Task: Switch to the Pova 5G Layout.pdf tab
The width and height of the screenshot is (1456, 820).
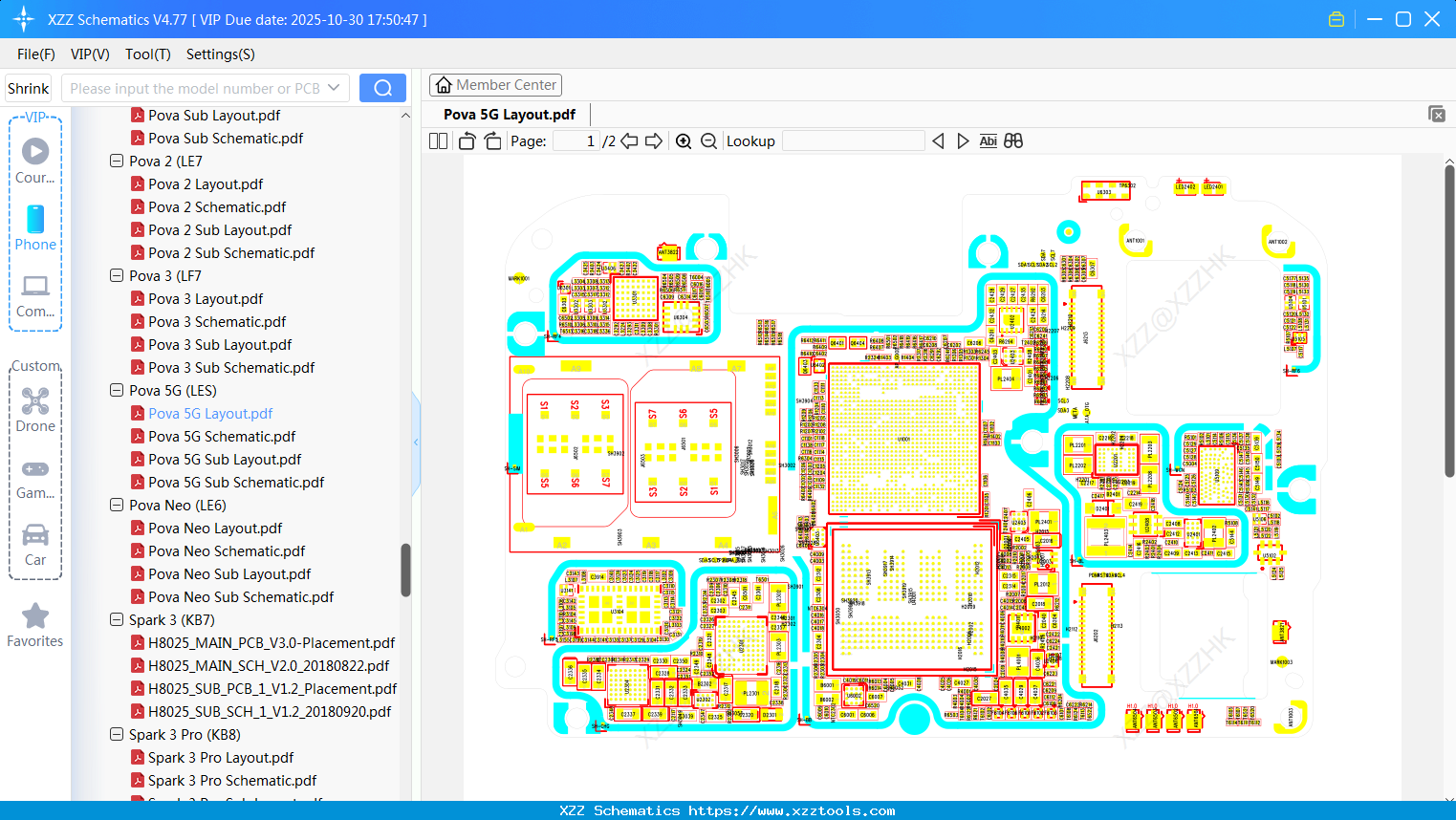Action: tap(507, 114)
